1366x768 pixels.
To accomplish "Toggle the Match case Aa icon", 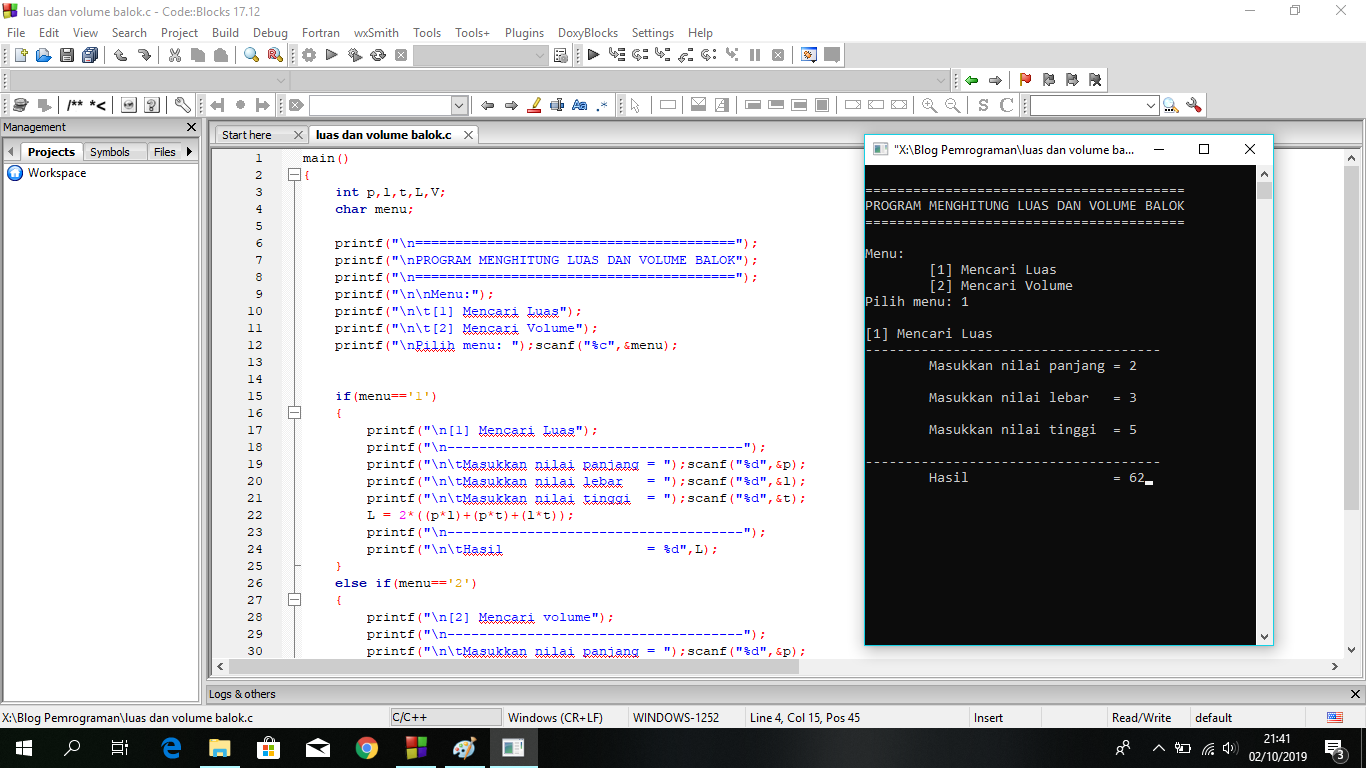I will (580, 105).
